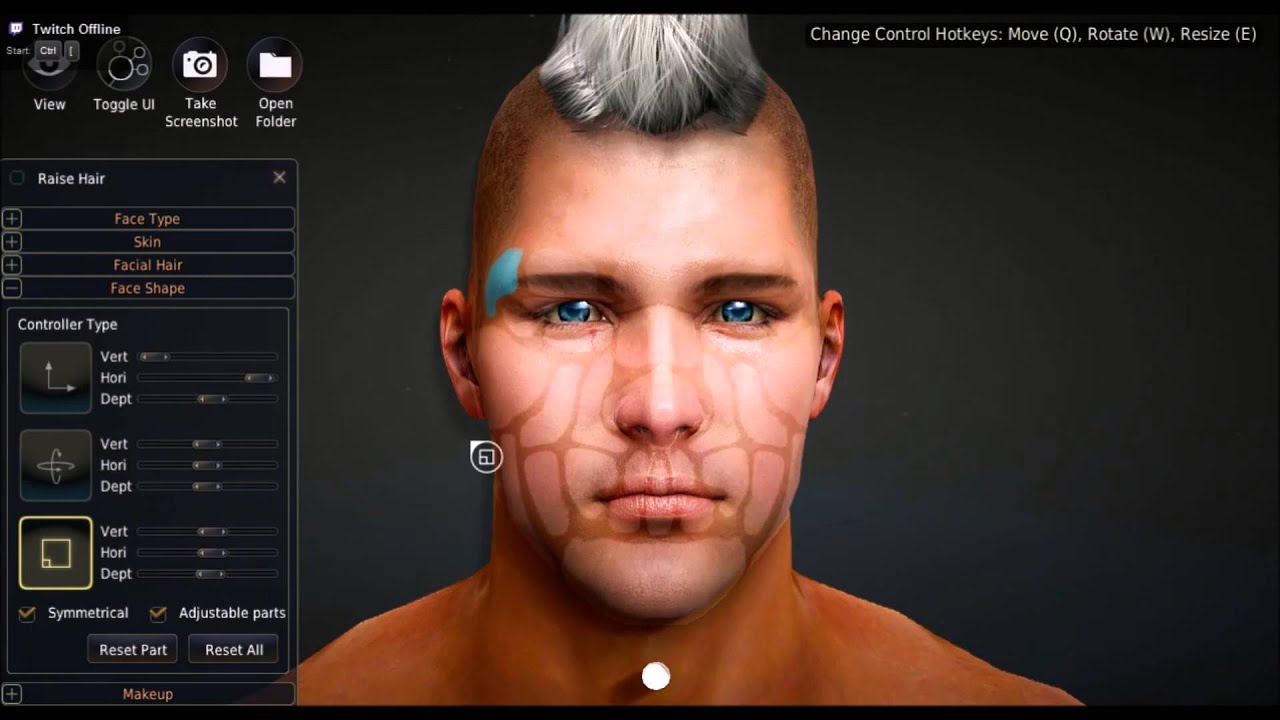Viewport: 1280px width, 720px height.
Task: Expand the Facial Hair section
Action: [148, 265]
